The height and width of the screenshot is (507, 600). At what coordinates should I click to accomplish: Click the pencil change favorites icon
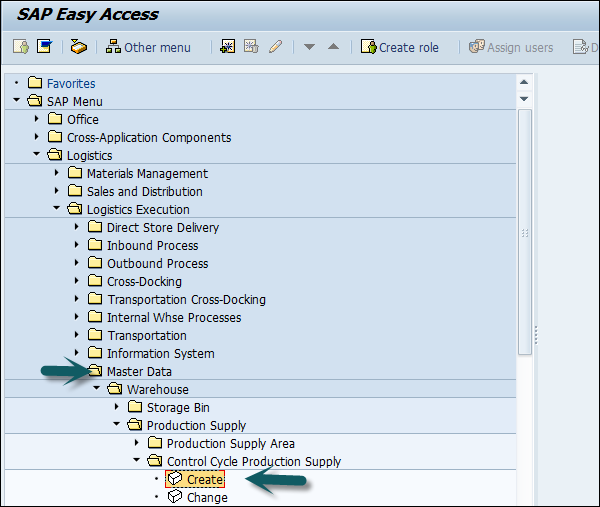pos(275,47)
